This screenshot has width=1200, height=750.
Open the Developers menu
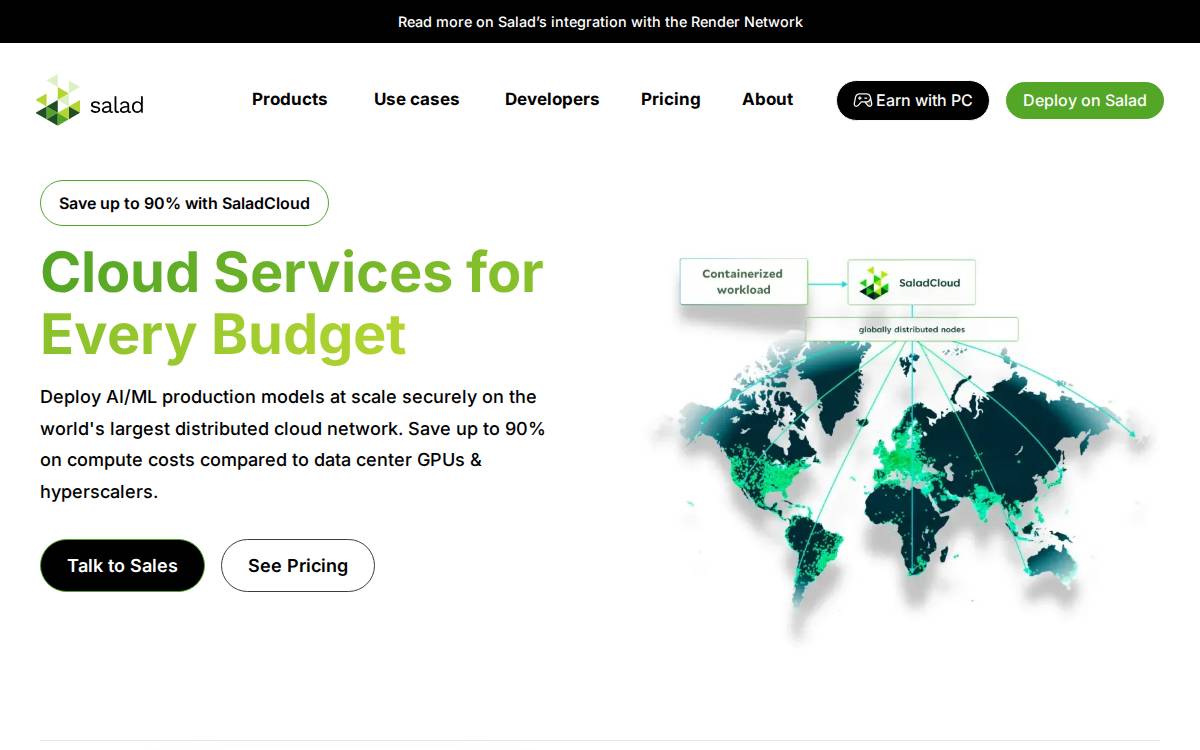(x=552, y=99)
